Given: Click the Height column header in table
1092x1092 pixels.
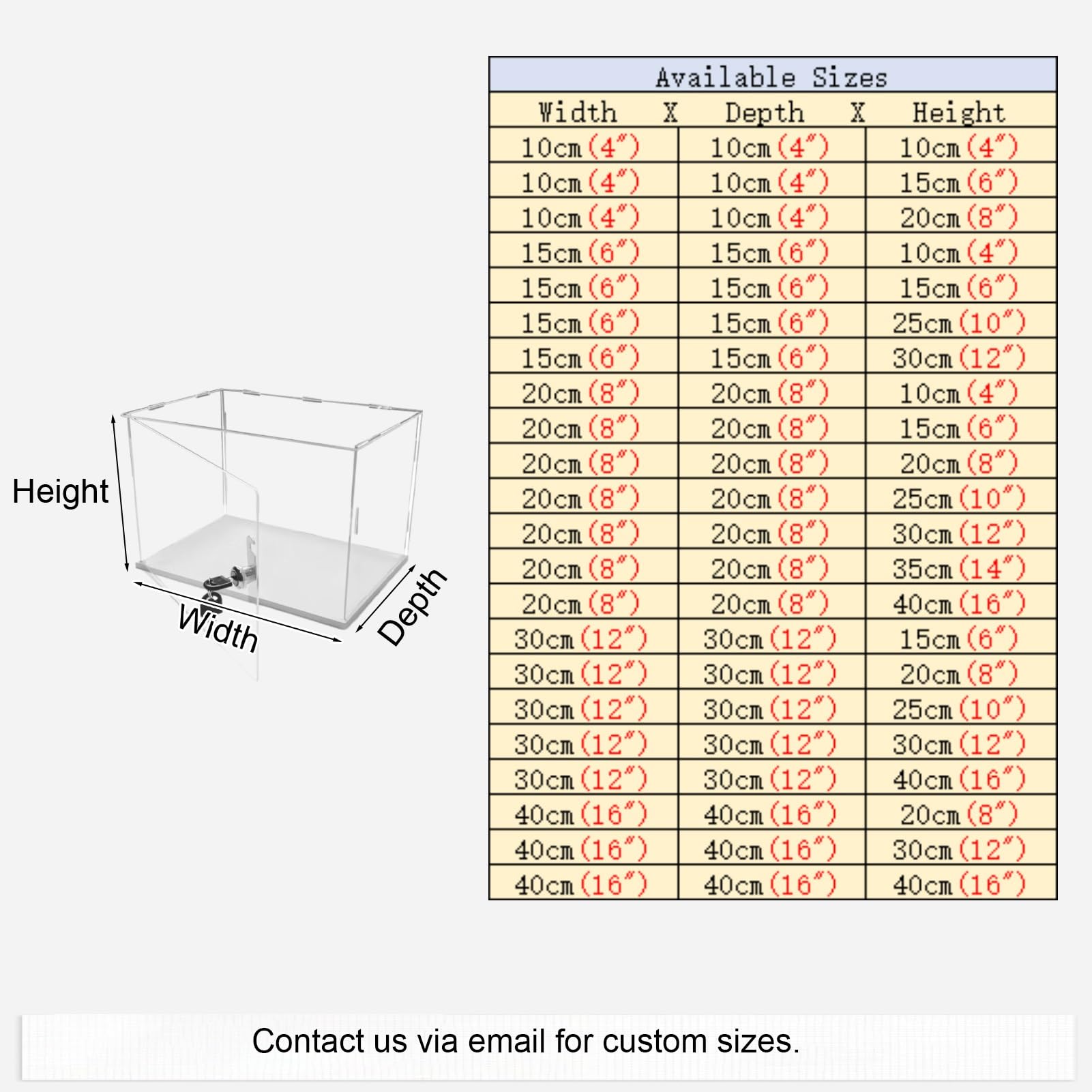Looking at the screenshot, I should coord(958,112).
